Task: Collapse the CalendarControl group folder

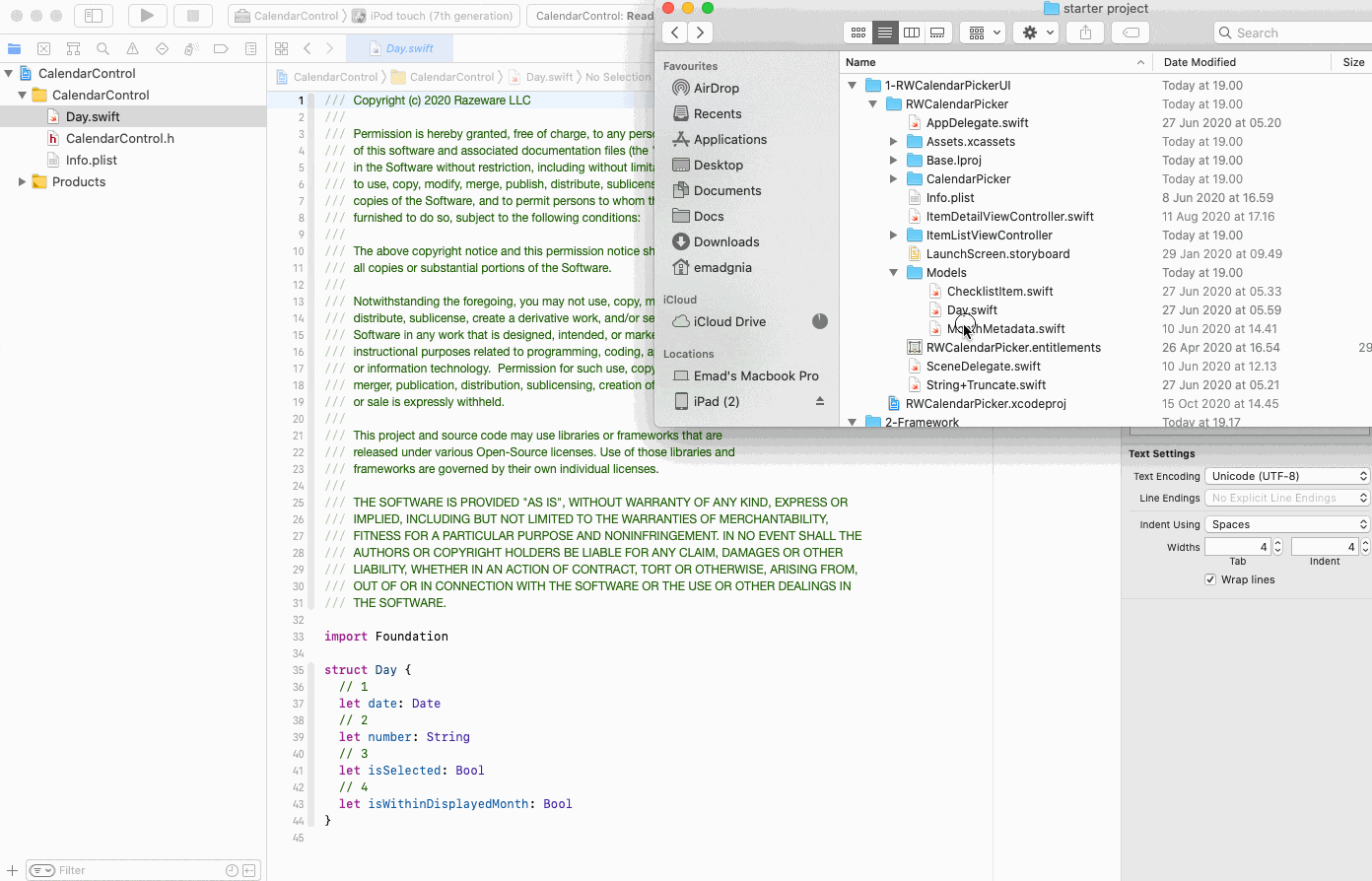Action: [23, 95]
